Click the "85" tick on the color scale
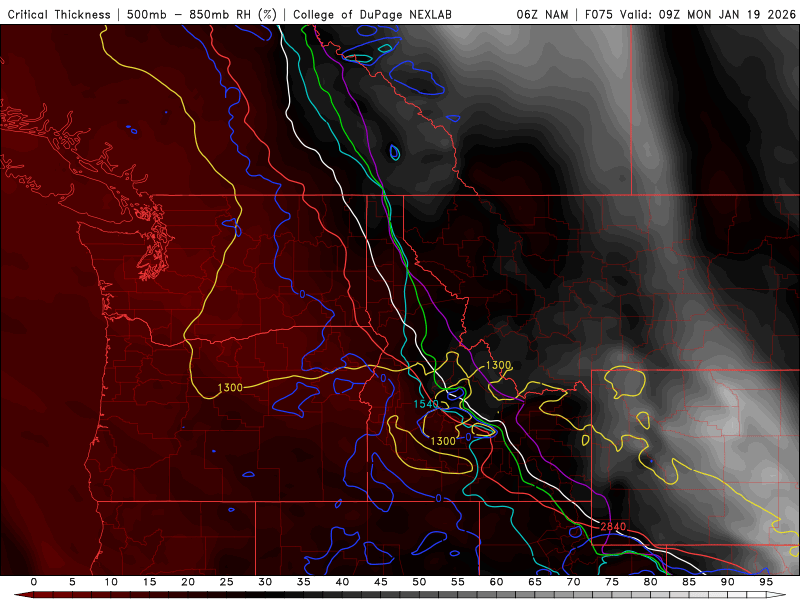This screenshot has height=600, width=800. tap(689, 582)
